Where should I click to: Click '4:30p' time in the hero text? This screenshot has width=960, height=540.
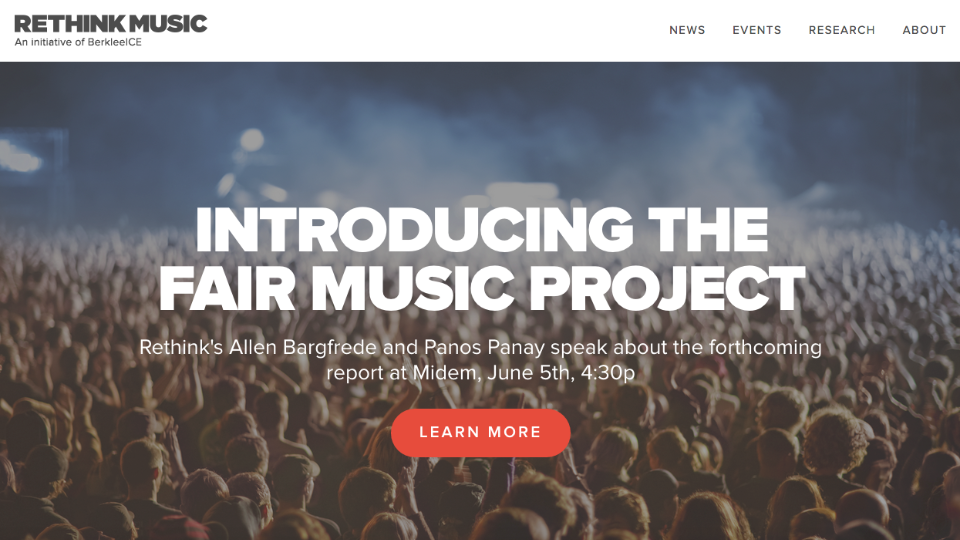pyautogui.click(x=608, y=372)
